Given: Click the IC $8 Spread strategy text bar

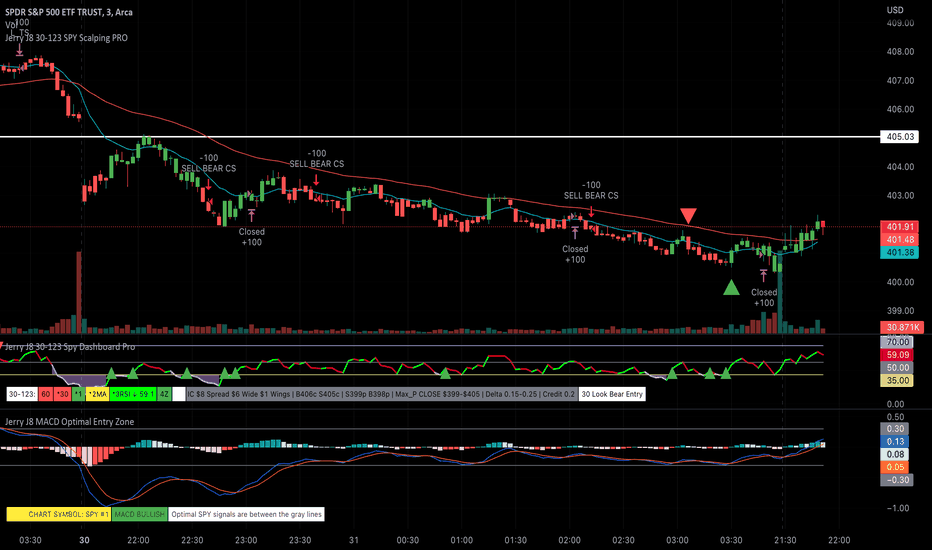Looking at the screenshot, I should (x=382, y=394).
